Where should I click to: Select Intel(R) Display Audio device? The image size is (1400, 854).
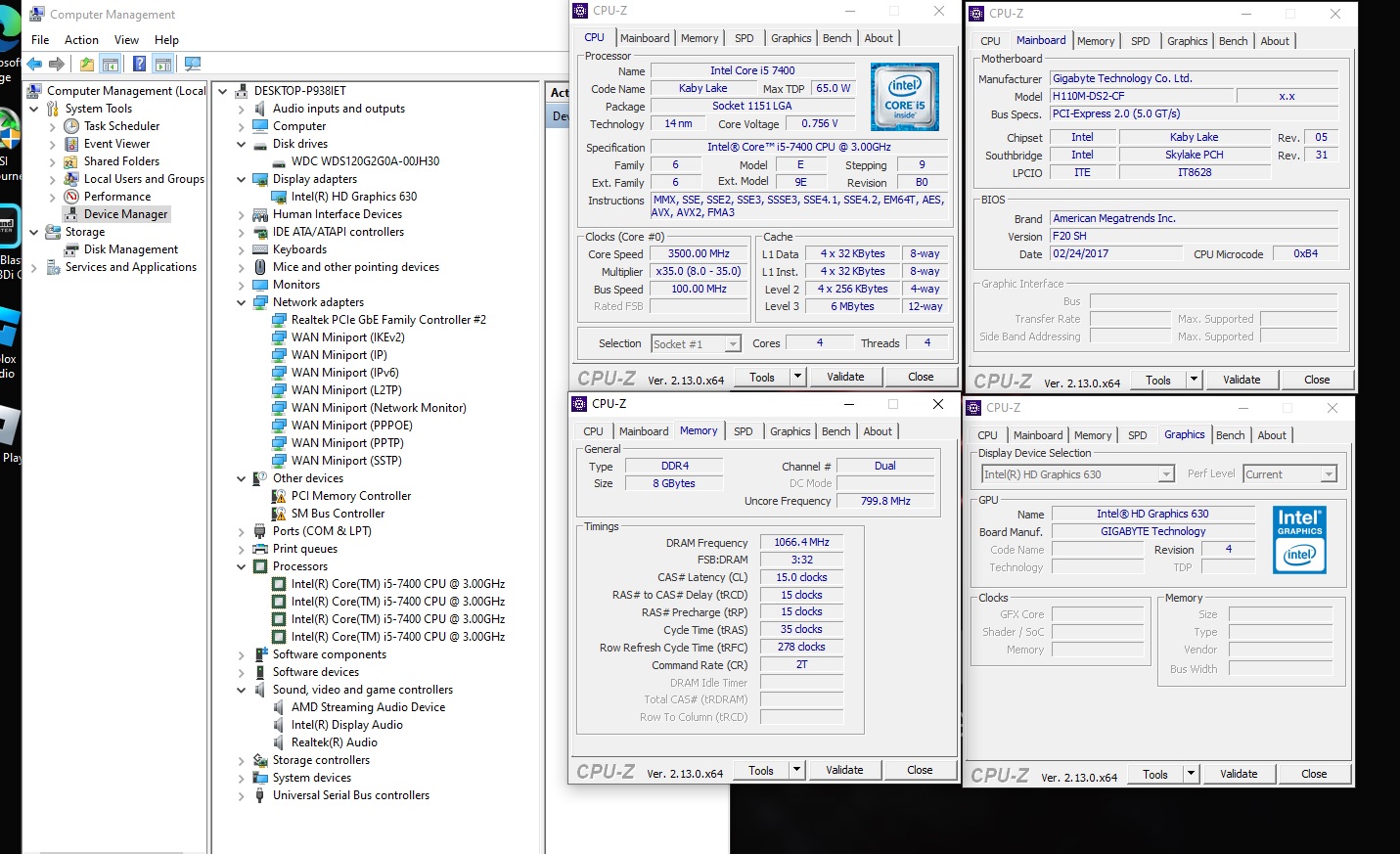[346, 725]
